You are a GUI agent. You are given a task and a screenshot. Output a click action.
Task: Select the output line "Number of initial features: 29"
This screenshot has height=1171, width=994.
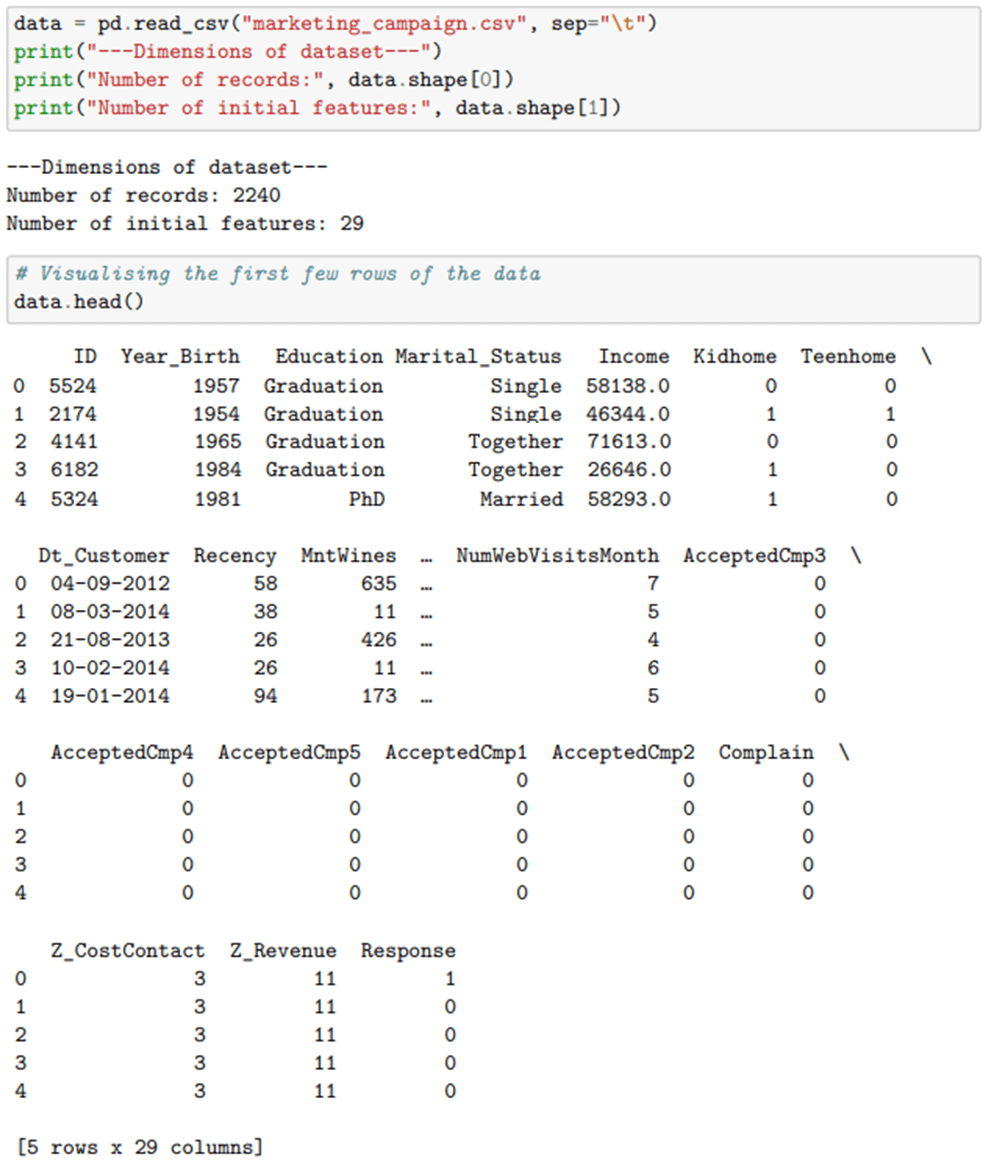coord(185,224)
